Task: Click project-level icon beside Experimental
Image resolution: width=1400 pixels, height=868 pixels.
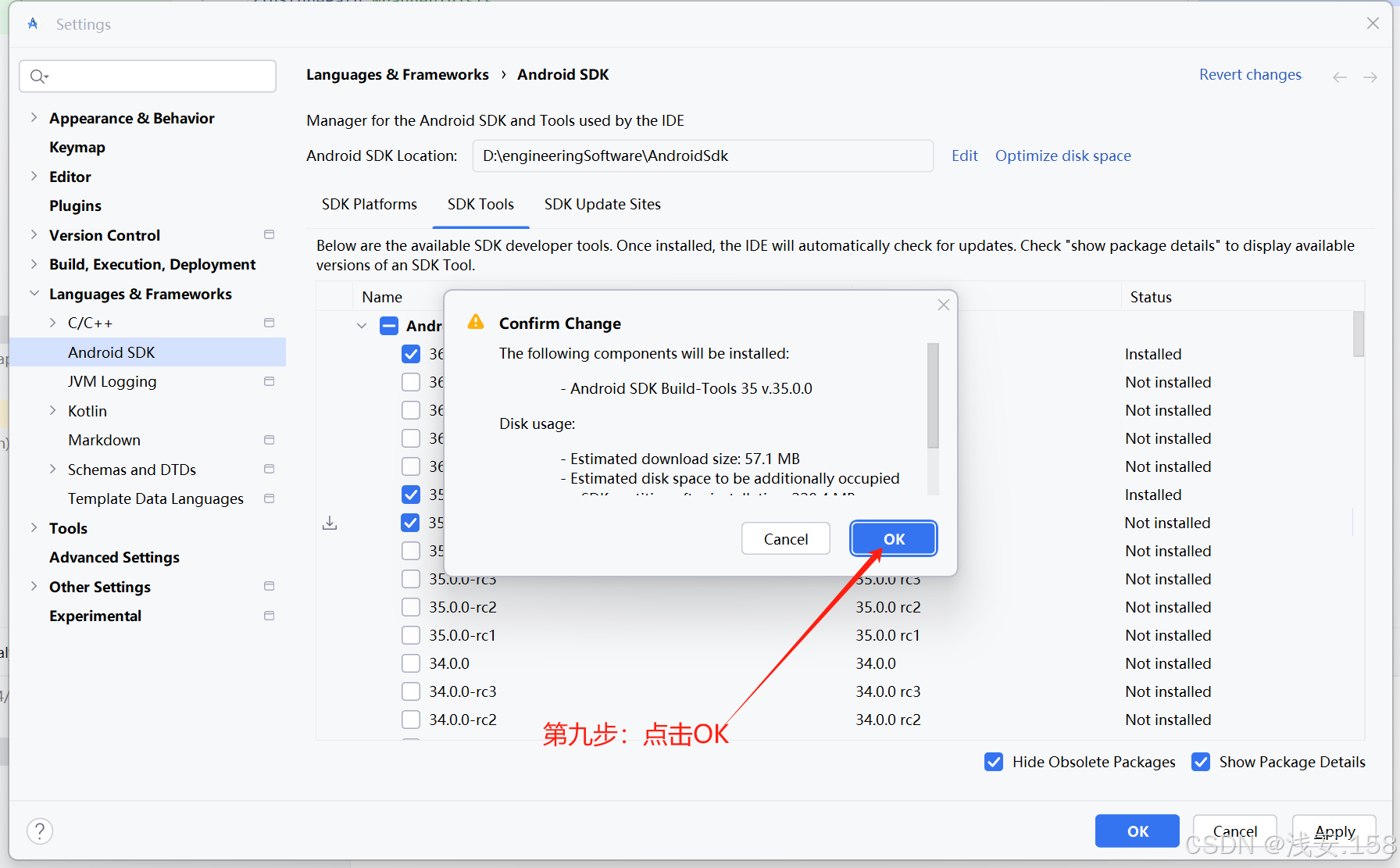Action: point(270,616)
